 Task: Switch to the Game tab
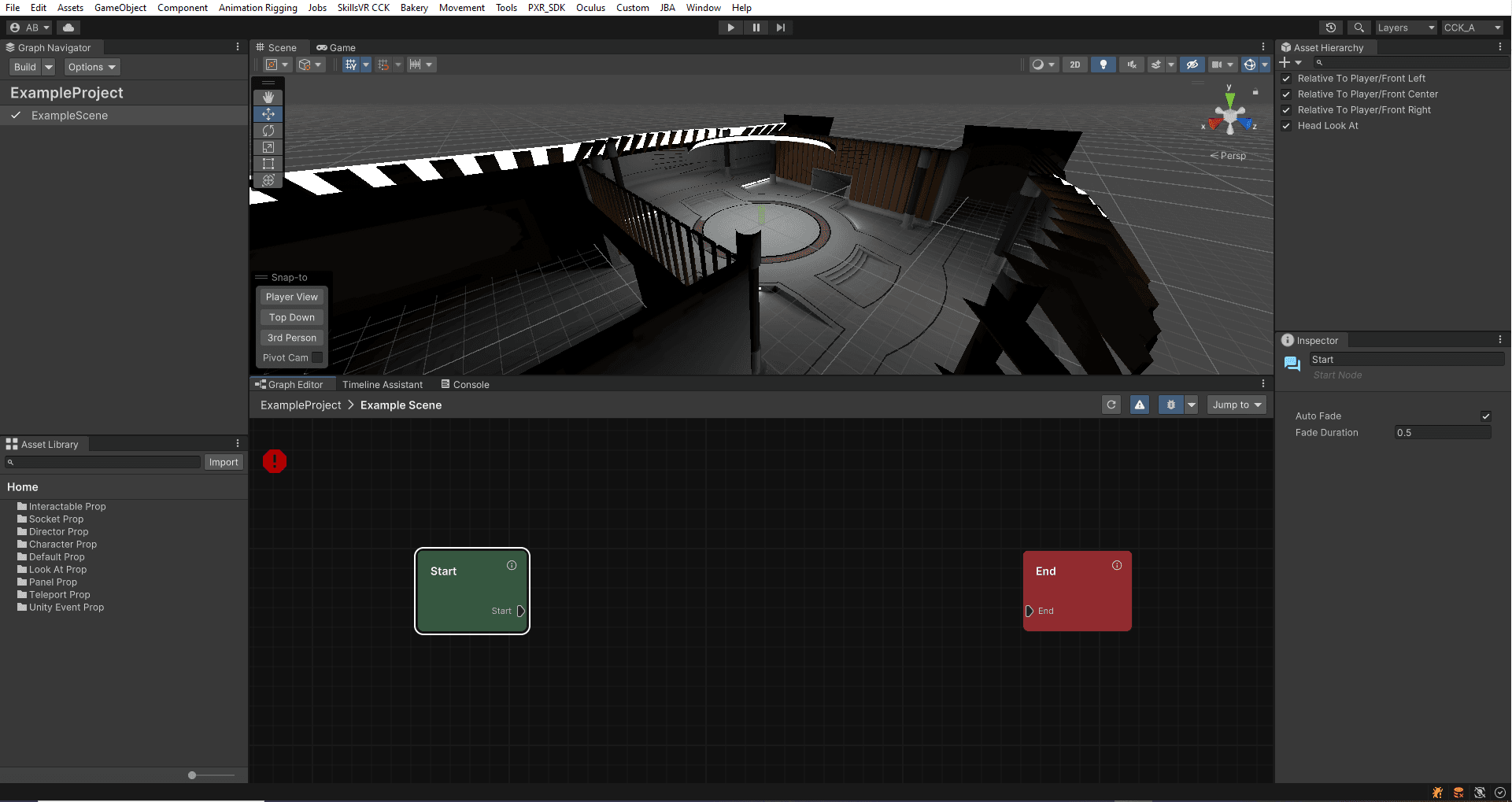pyautogui.click(x=336, y=47)
